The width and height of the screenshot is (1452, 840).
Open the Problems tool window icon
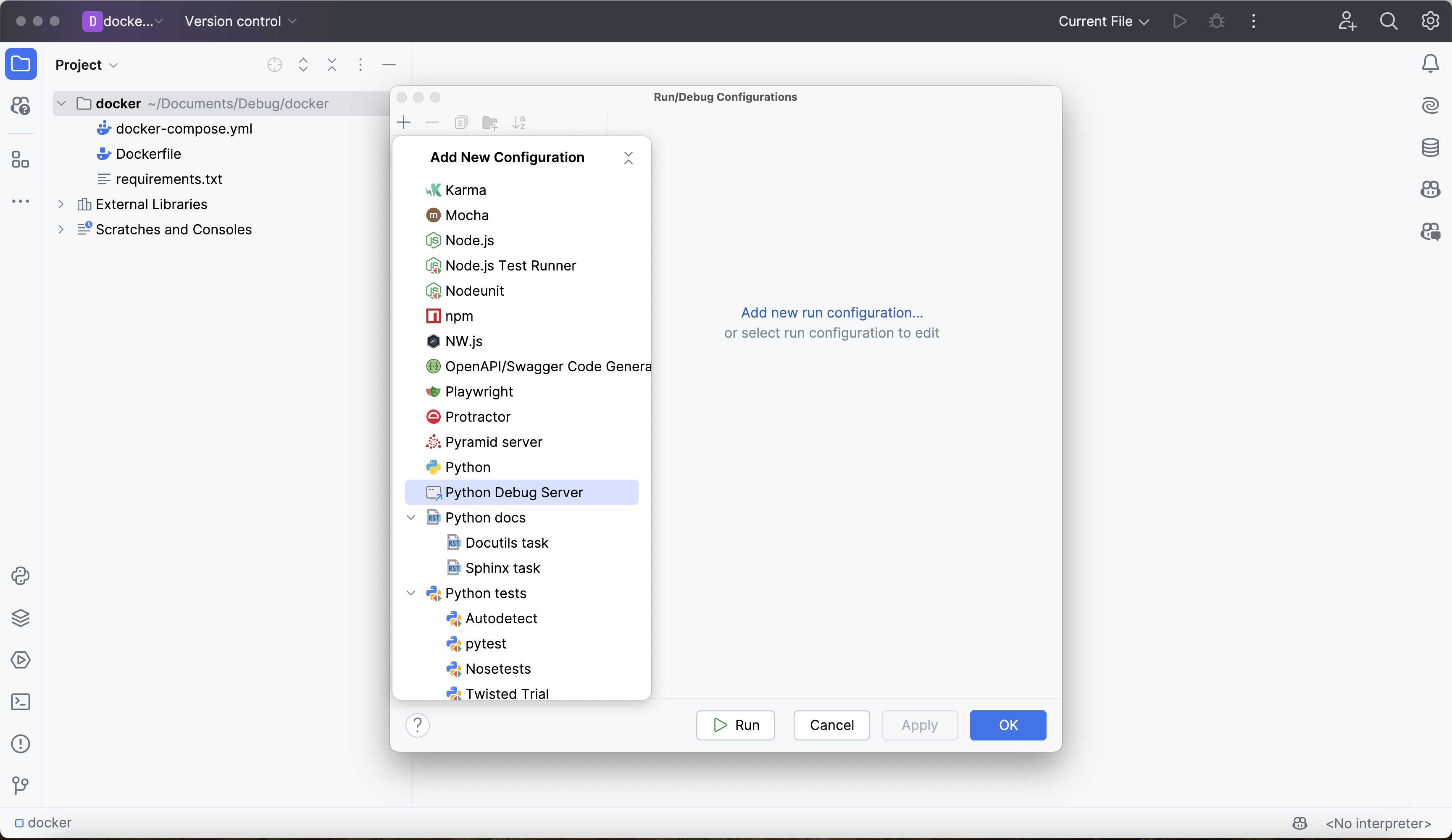click(21, 744)
